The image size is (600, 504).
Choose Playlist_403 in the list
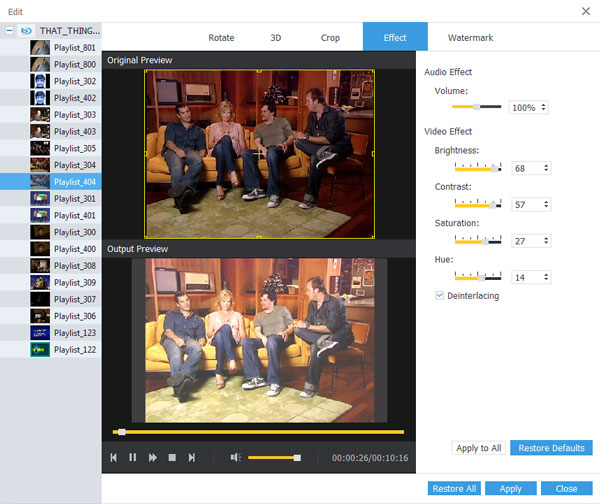coord(51,132)
